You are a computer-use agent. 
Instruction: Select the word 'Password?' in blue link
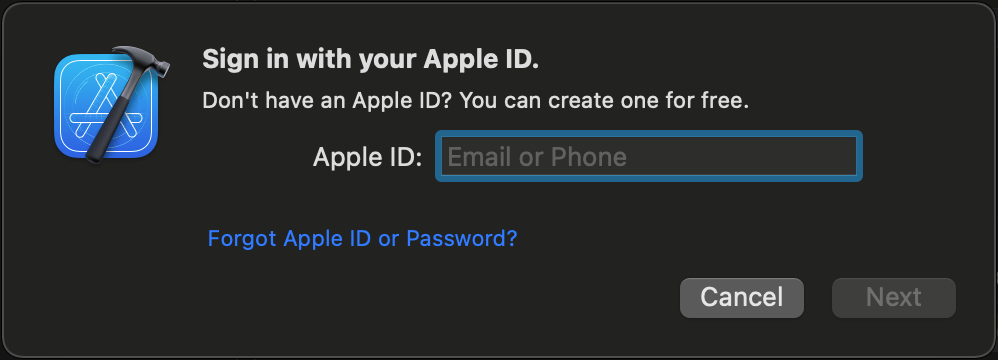click(462, 239)
